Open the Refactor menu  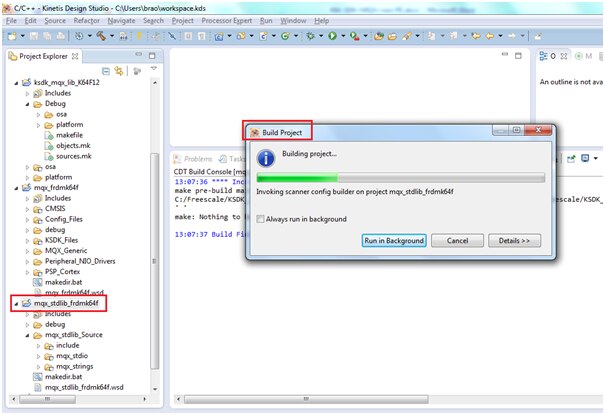pos(86,21)
